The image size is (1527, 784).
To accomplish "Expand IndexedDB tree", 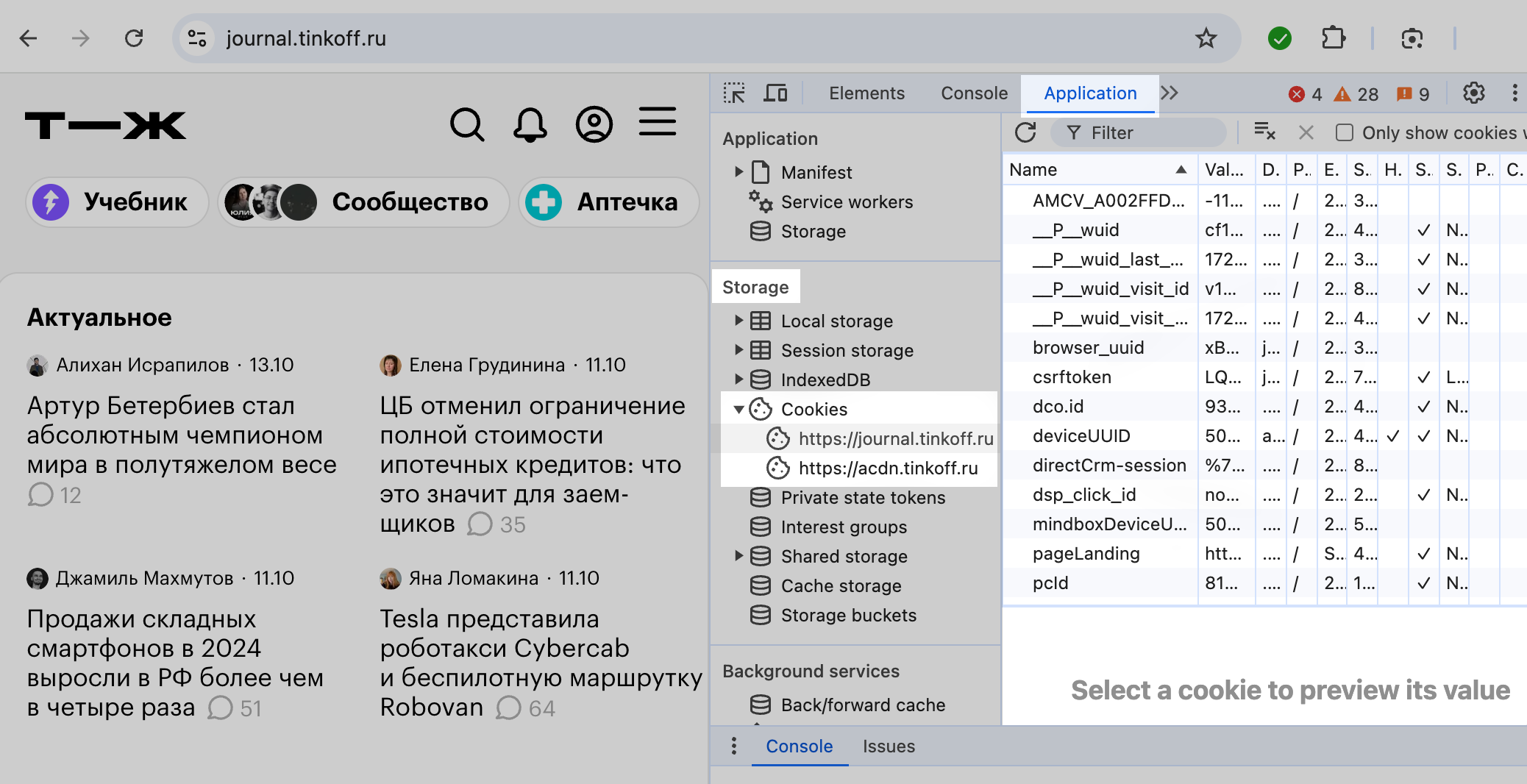I will pos(739,379).
